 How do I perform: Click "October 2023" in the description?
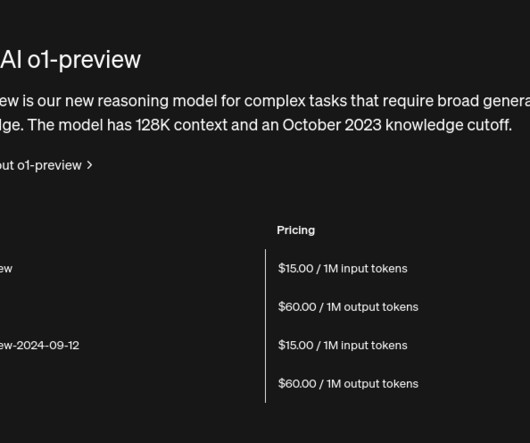pyautogui.click(x=332, y=125)
